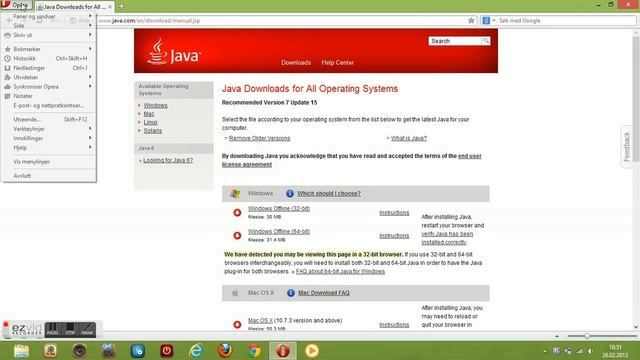Open File Explorer from the taskbar

click(x=21, y=351)
